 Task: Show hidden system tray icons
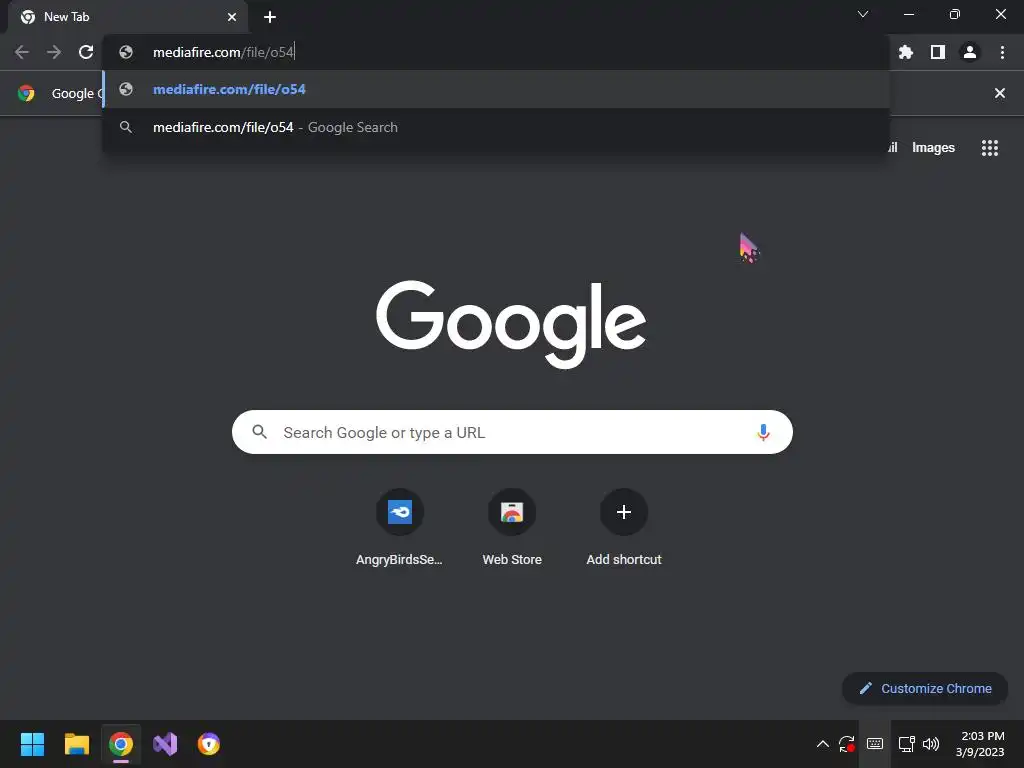pyautogui.click(x=822, y=744)
